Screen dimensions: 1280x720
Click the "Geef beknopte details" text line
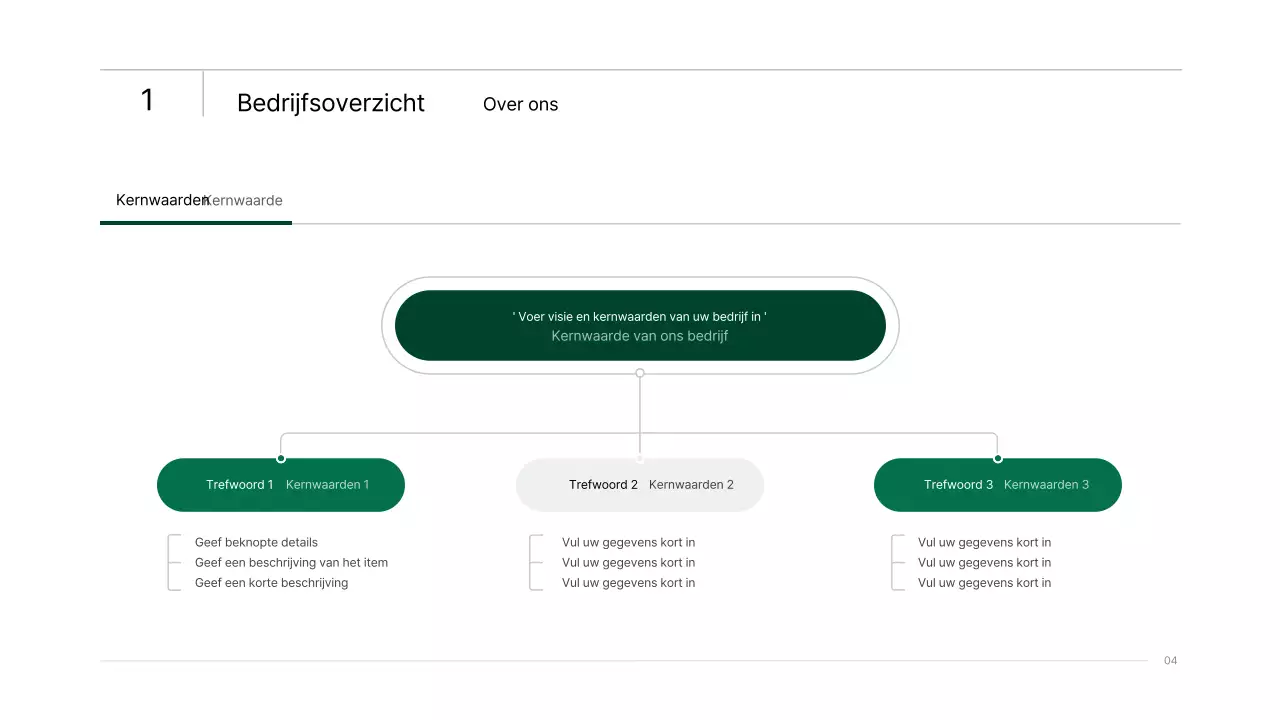coord(256,542)
